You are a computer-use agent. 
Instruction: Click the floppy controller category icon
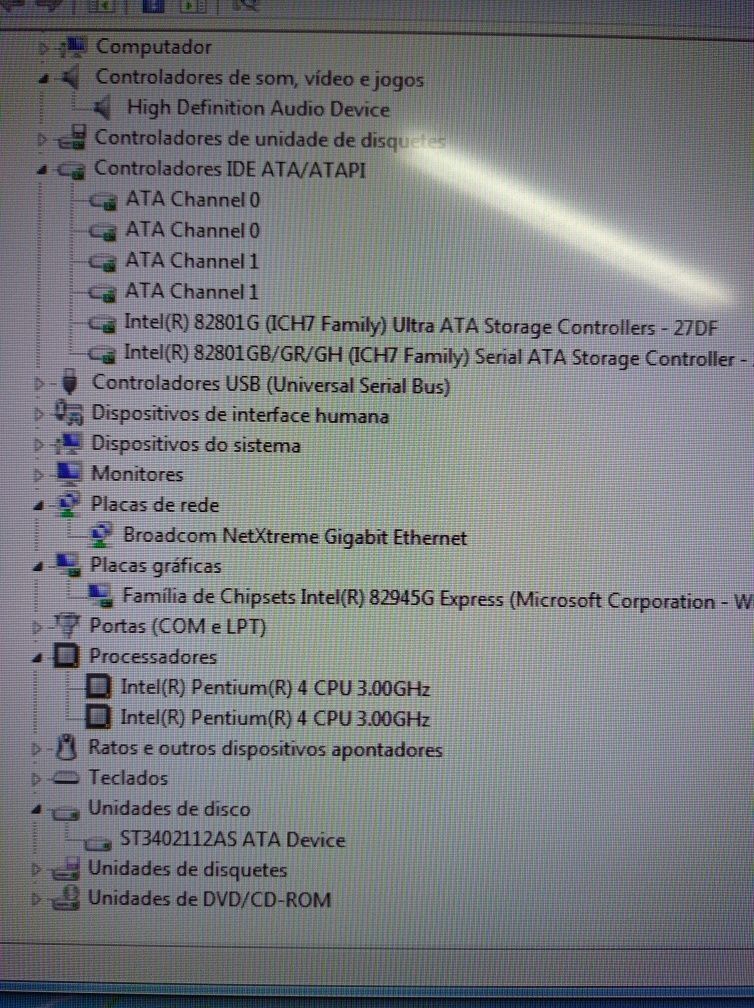[x=71, y=138]
